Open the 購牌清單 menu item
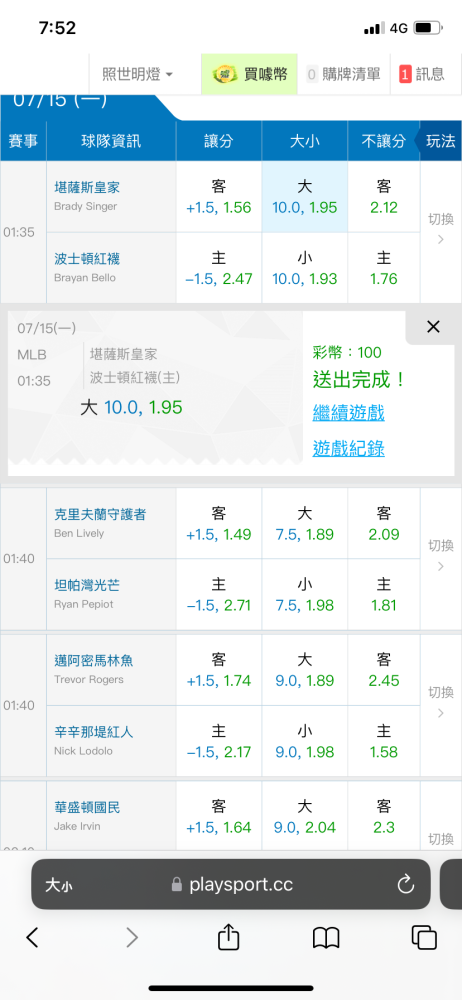The width and height of the screenshot is (462, 1000). 344,74
